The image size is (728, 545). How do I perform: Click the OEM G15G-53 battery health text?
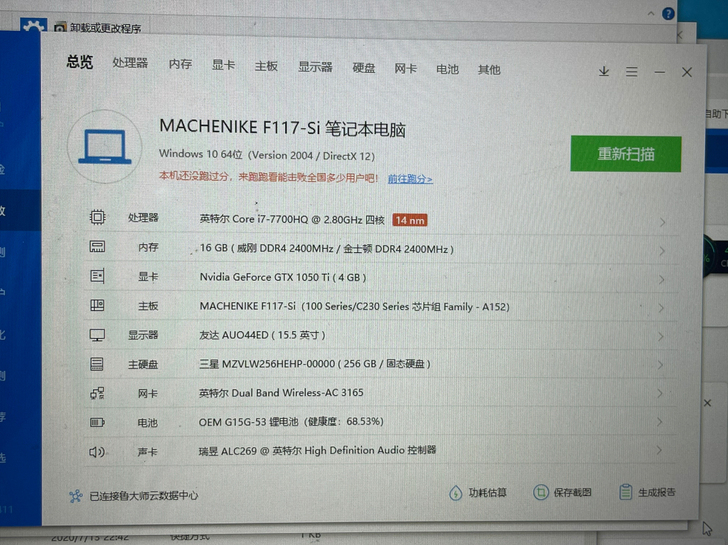tap(291, 422)
